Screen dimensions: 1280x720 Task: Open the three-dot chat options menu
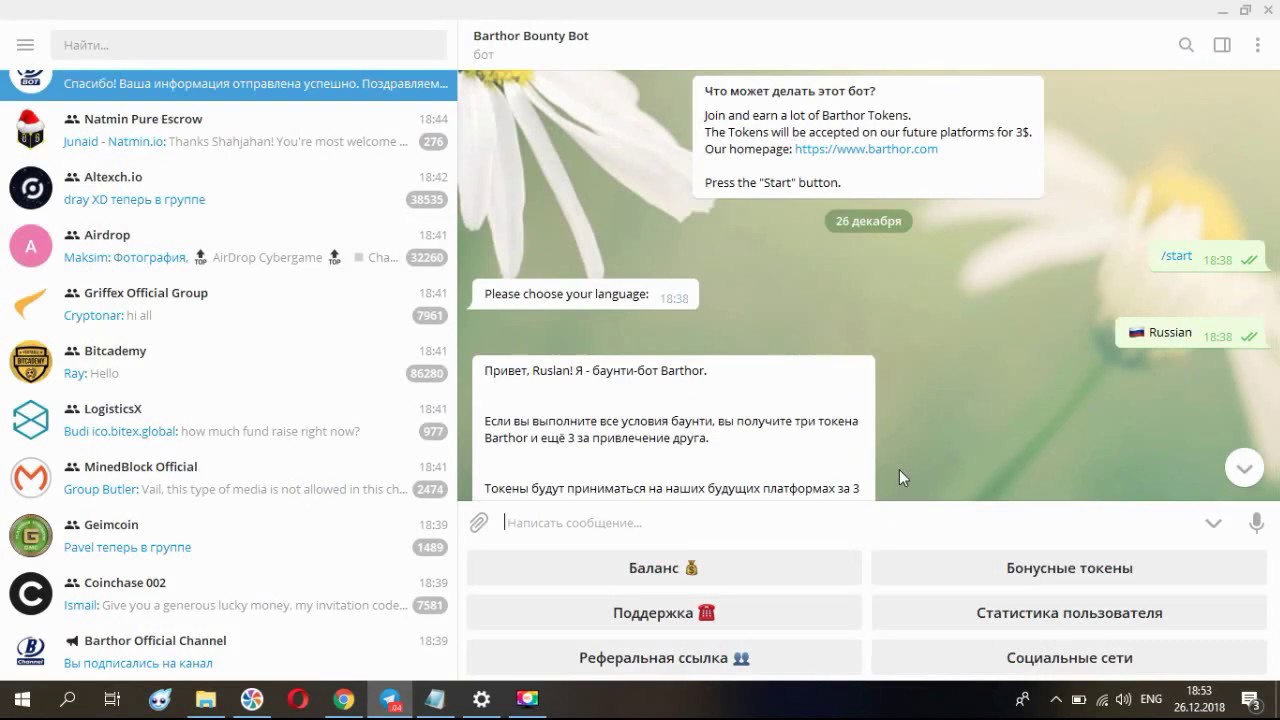coord(1258,45)
